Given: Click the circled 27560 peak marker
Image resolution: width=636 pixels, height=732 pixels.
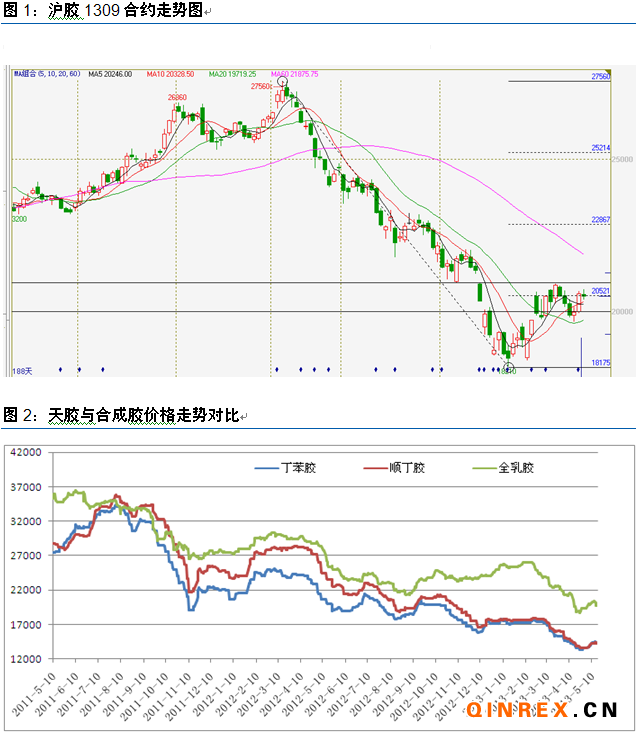Looking at the screenshot, I should pyautogui.click(x=282, y=86).
